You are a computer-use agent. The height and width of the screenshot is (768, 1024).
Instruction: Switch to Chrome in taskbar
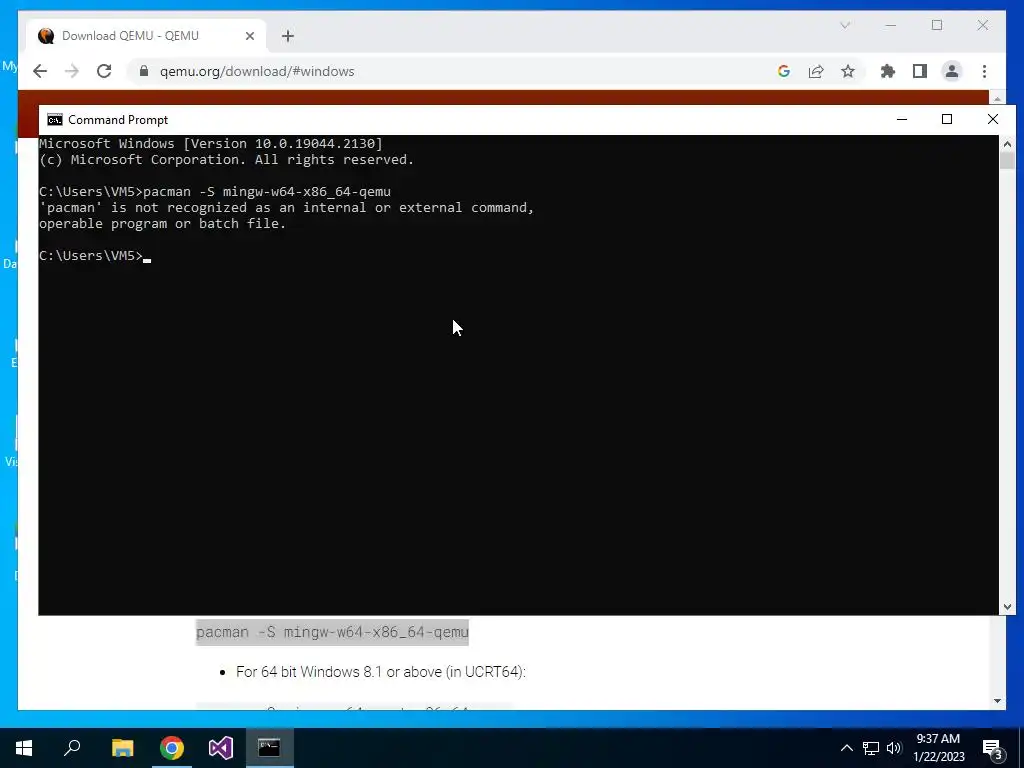pos(172,748)
